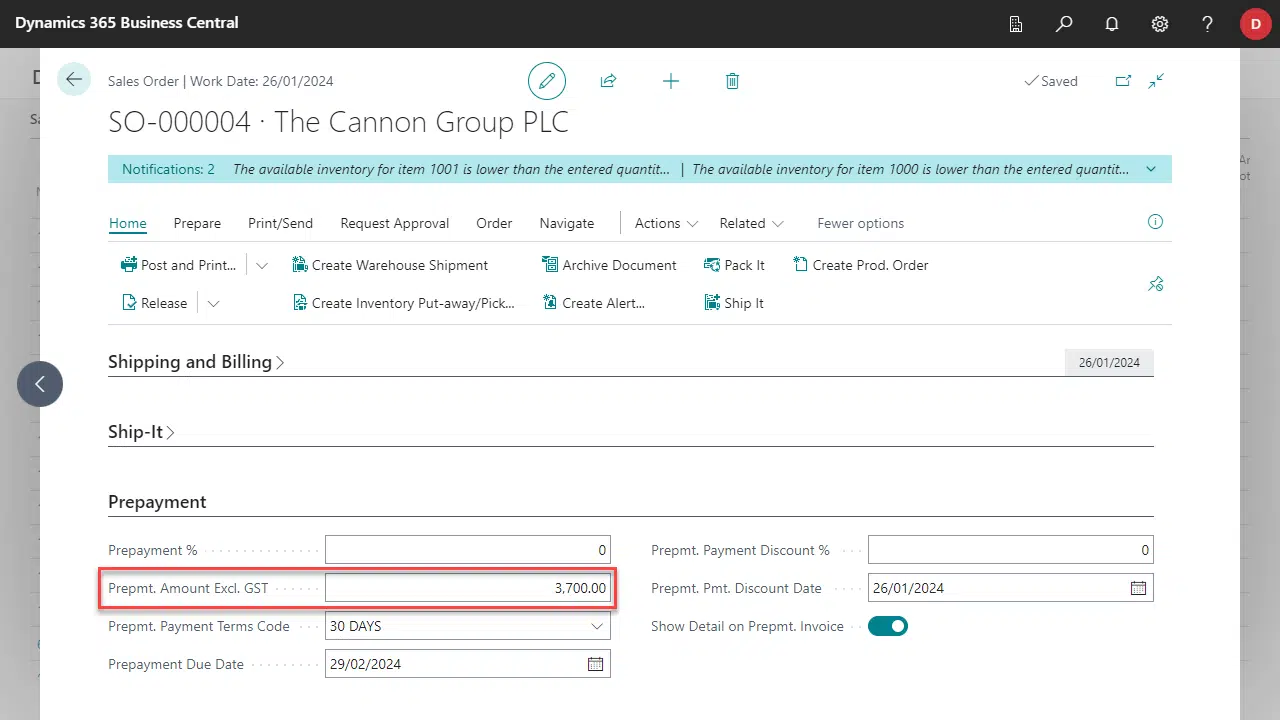Open the page in a new window

coord(1123,81)
